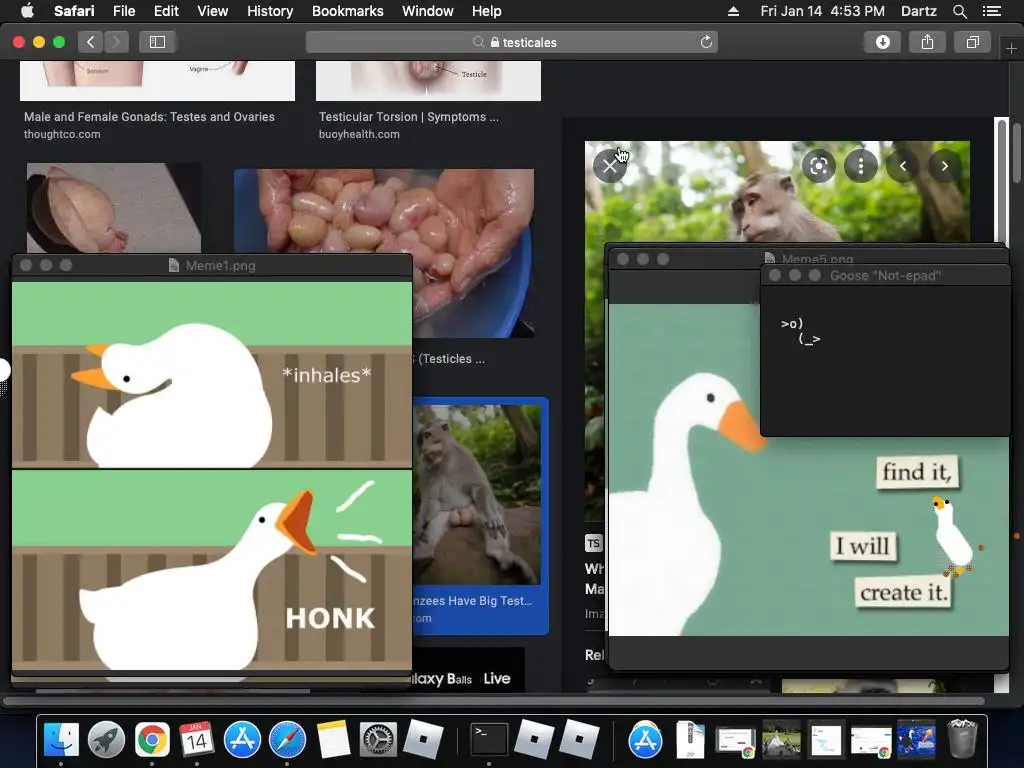Open Finder from the Dock
The height and width of the screenshot is (768, 1024).
click(x=61, y=740)
